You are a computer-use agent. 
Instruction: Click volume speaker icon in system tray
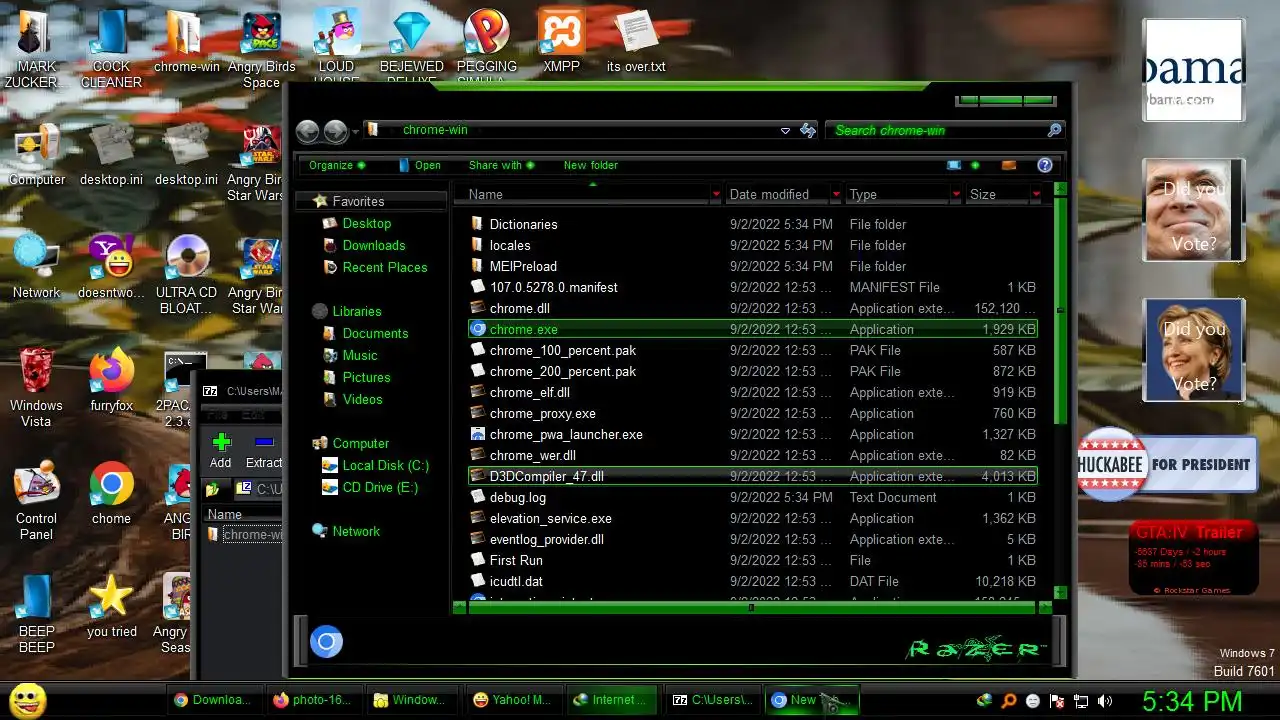[1105, 701]
